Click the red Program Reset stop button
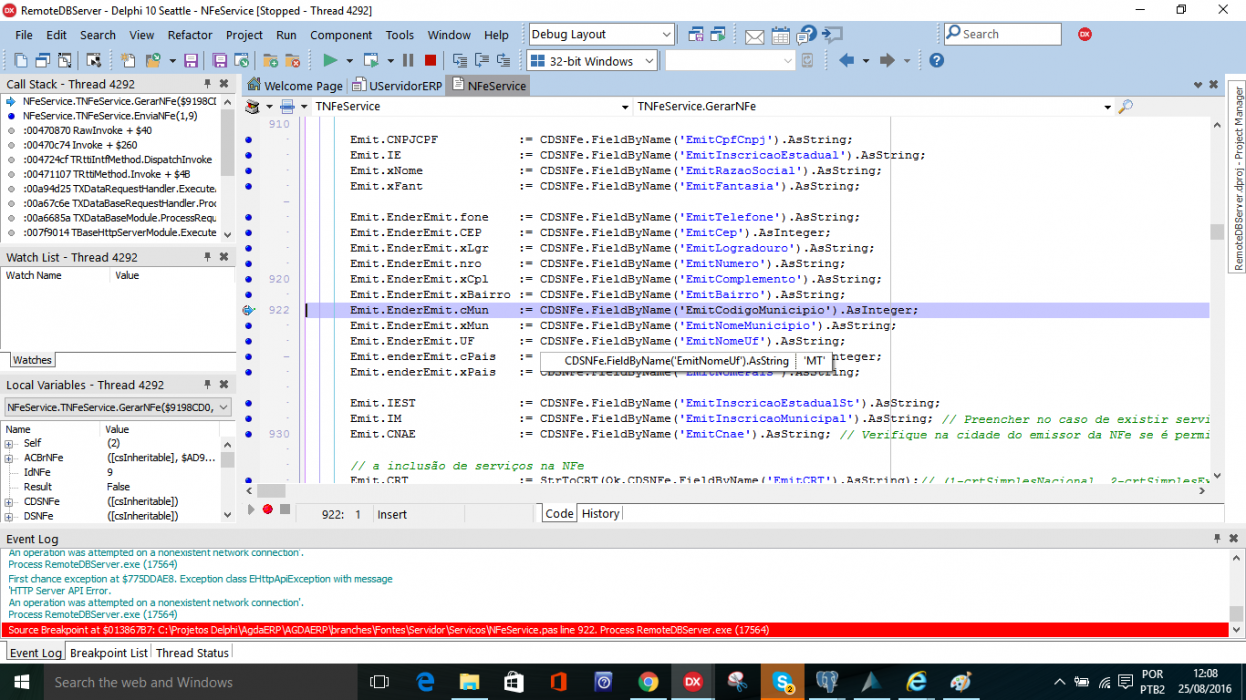 430,61
